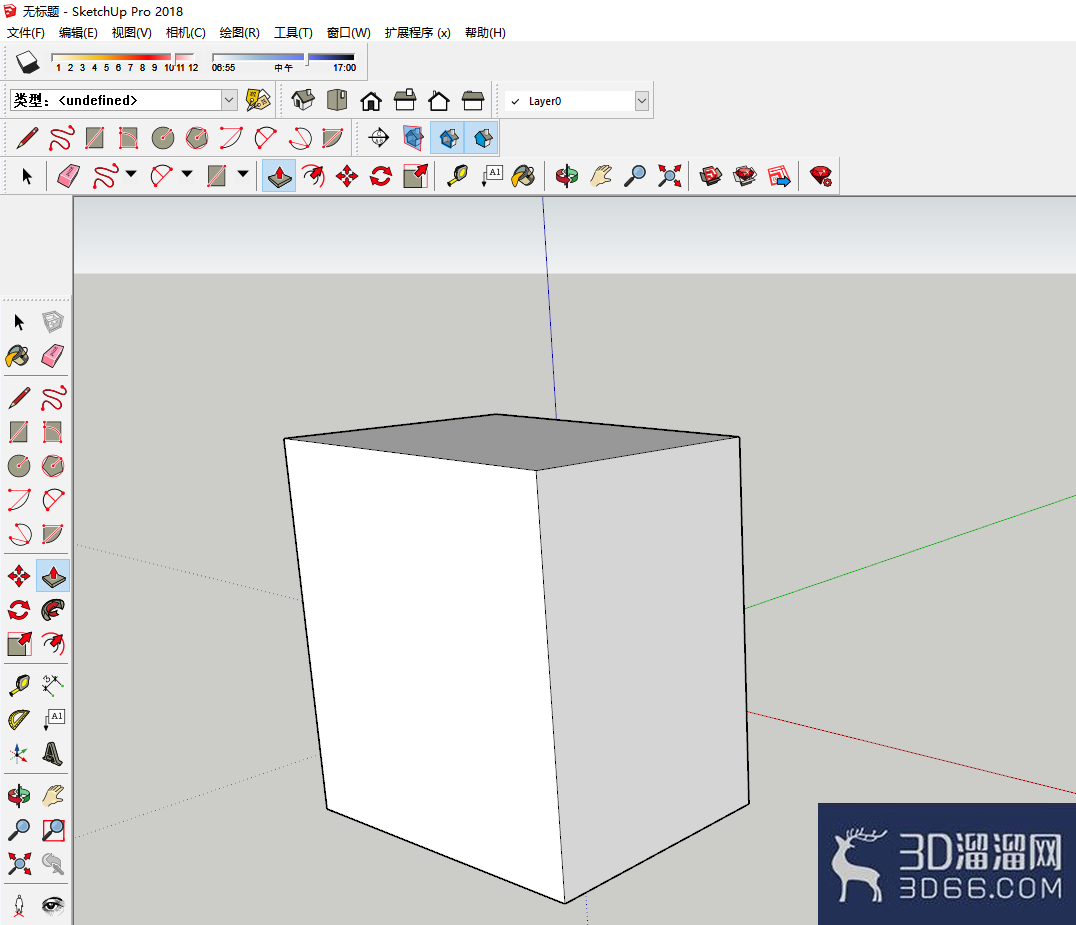The width and height of the screenshot is (1076, 925).
Task: Open the 绘图(R) menu
Action: coord(239,32)
